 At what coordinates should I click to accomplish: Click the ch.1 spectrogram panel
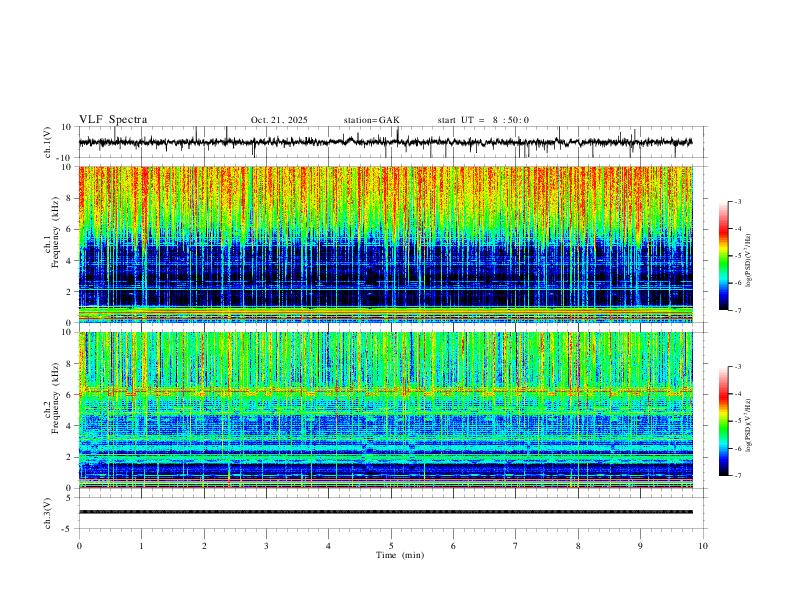[386, 244]
